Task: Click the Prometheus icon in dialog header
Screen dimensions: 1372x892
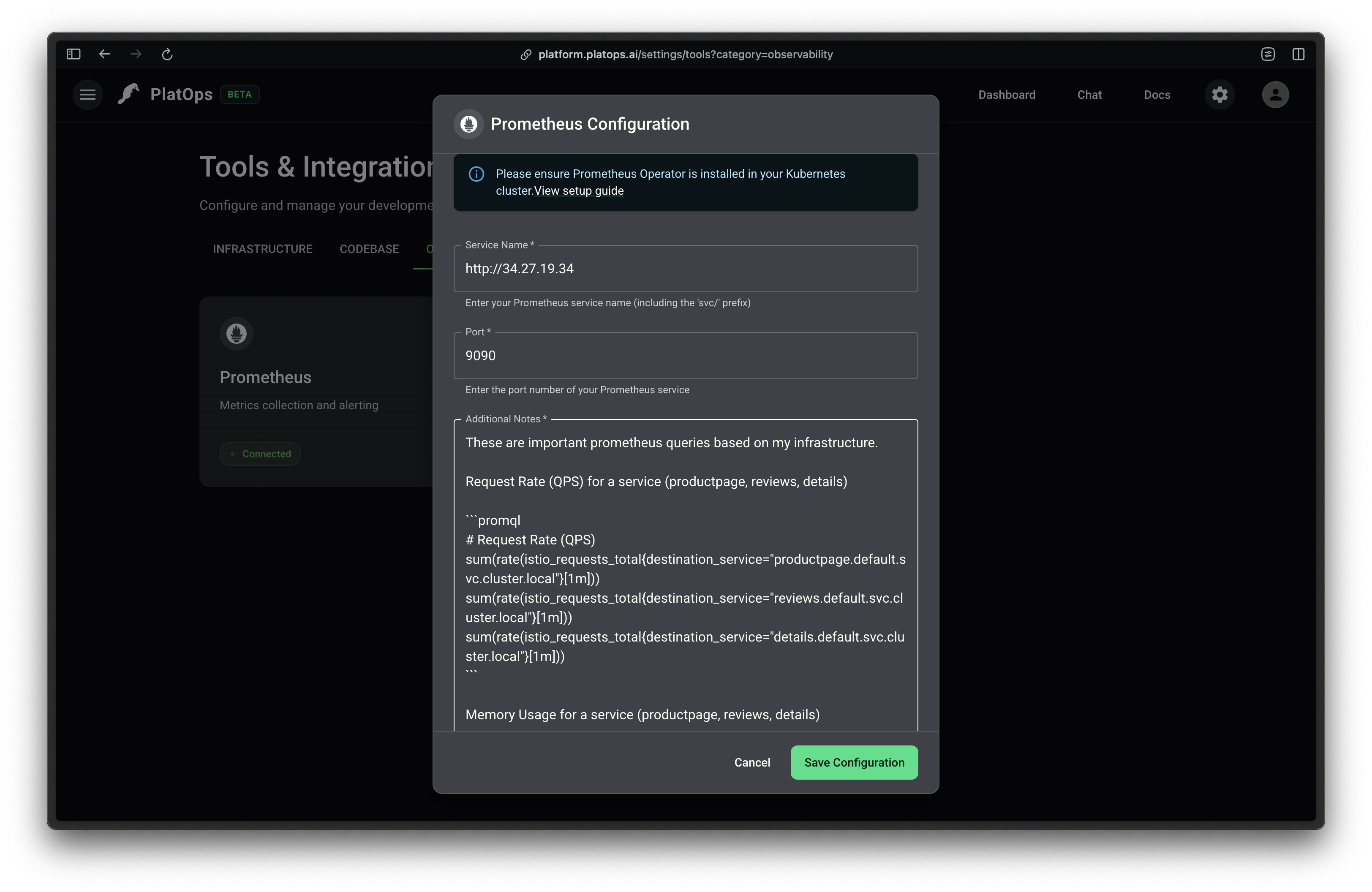Action: pos(469,124)
